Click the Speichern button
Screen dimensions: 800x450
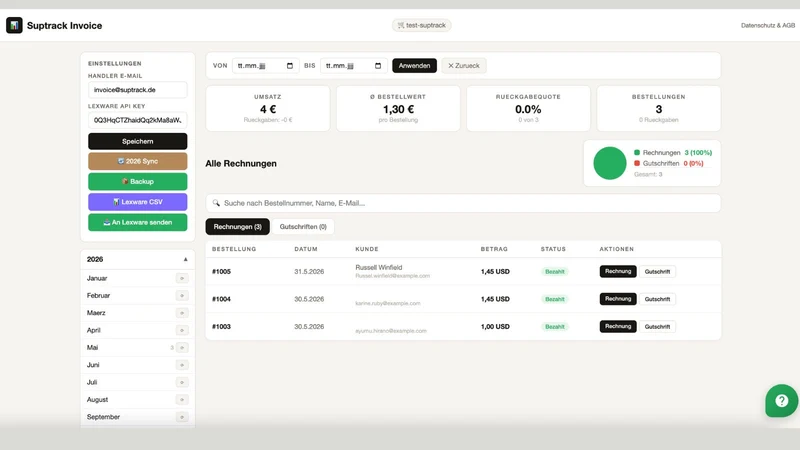pyautogui.click(x=137, y=141)
